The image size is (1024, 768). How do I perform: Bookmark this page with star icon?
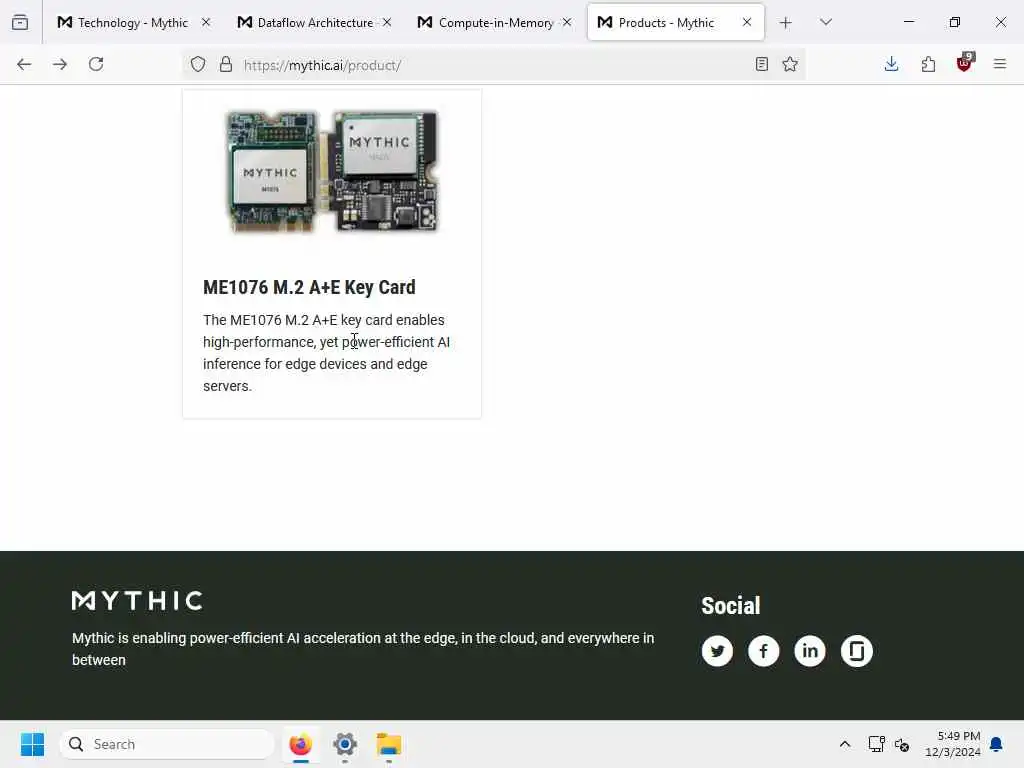click(790, 64)
